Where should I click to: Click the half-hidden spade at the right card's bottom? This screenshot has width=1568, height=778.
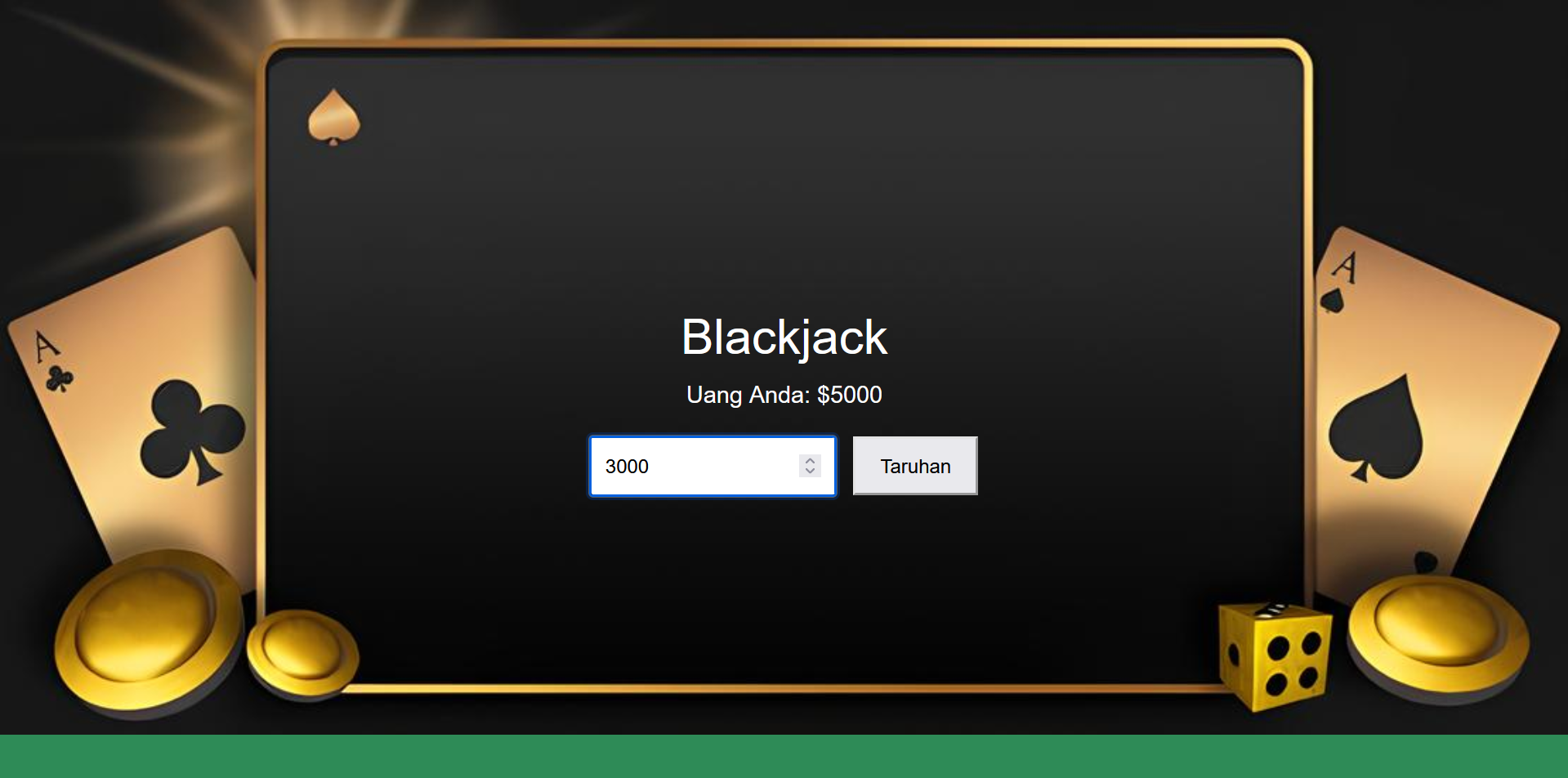(1425, 562)
